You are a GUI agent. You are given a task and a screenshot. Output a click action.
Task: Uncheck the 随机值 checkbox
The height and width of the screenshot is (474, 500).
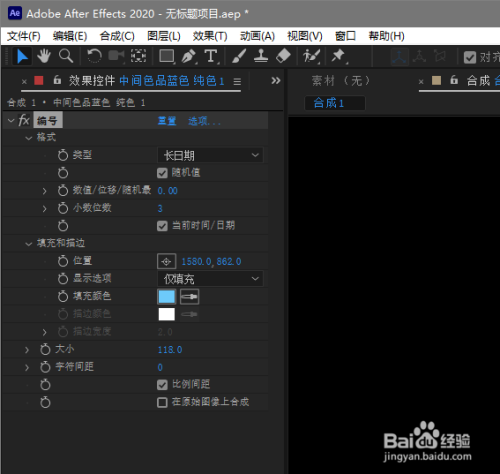(162, 173)
